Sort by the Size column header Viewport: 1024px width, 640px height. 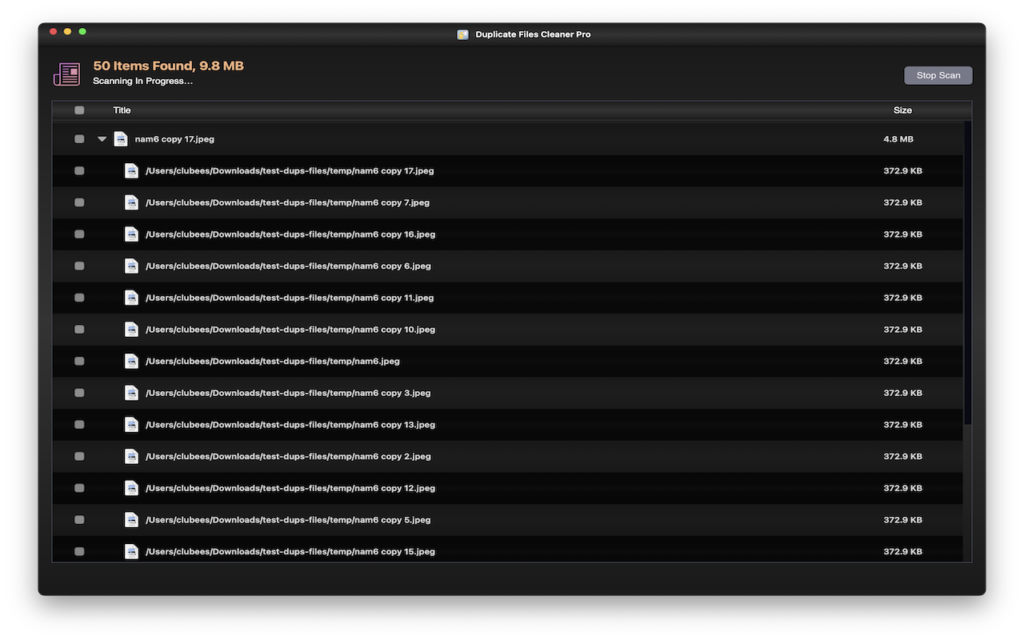903,110
